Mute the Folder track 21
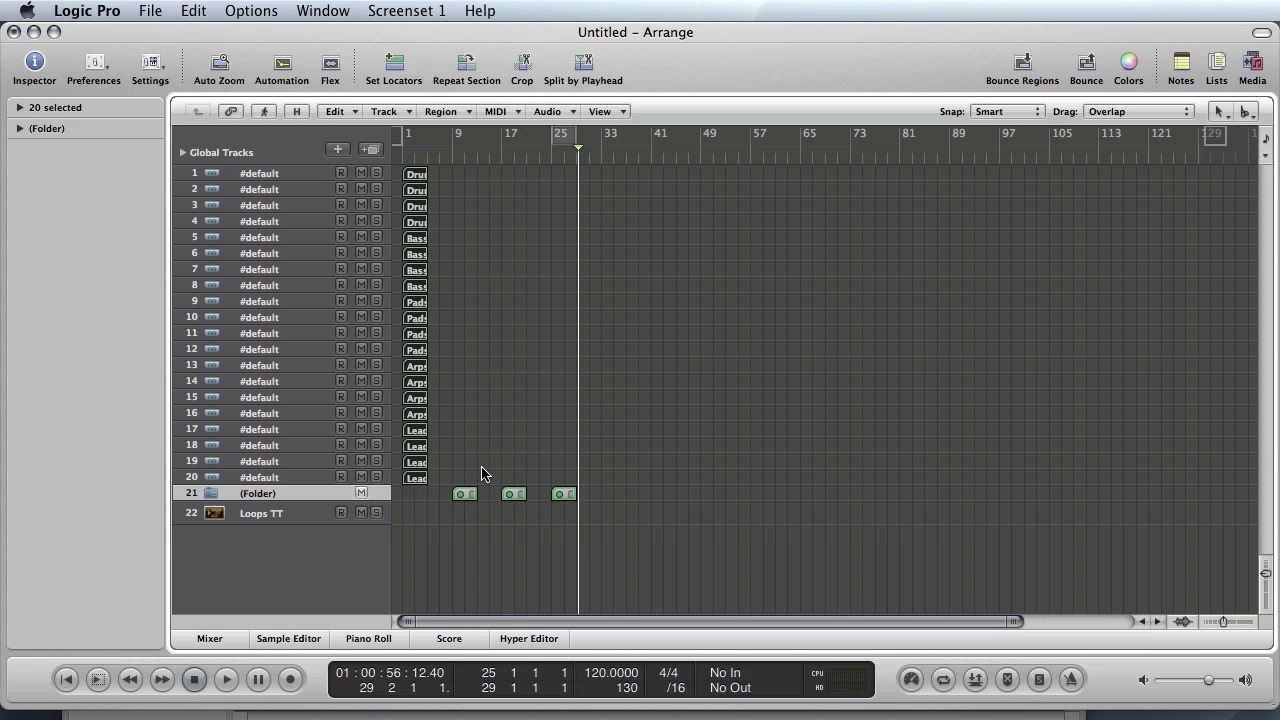The width and height of the screenshot is (1280, 720). [x=361, y=493]
